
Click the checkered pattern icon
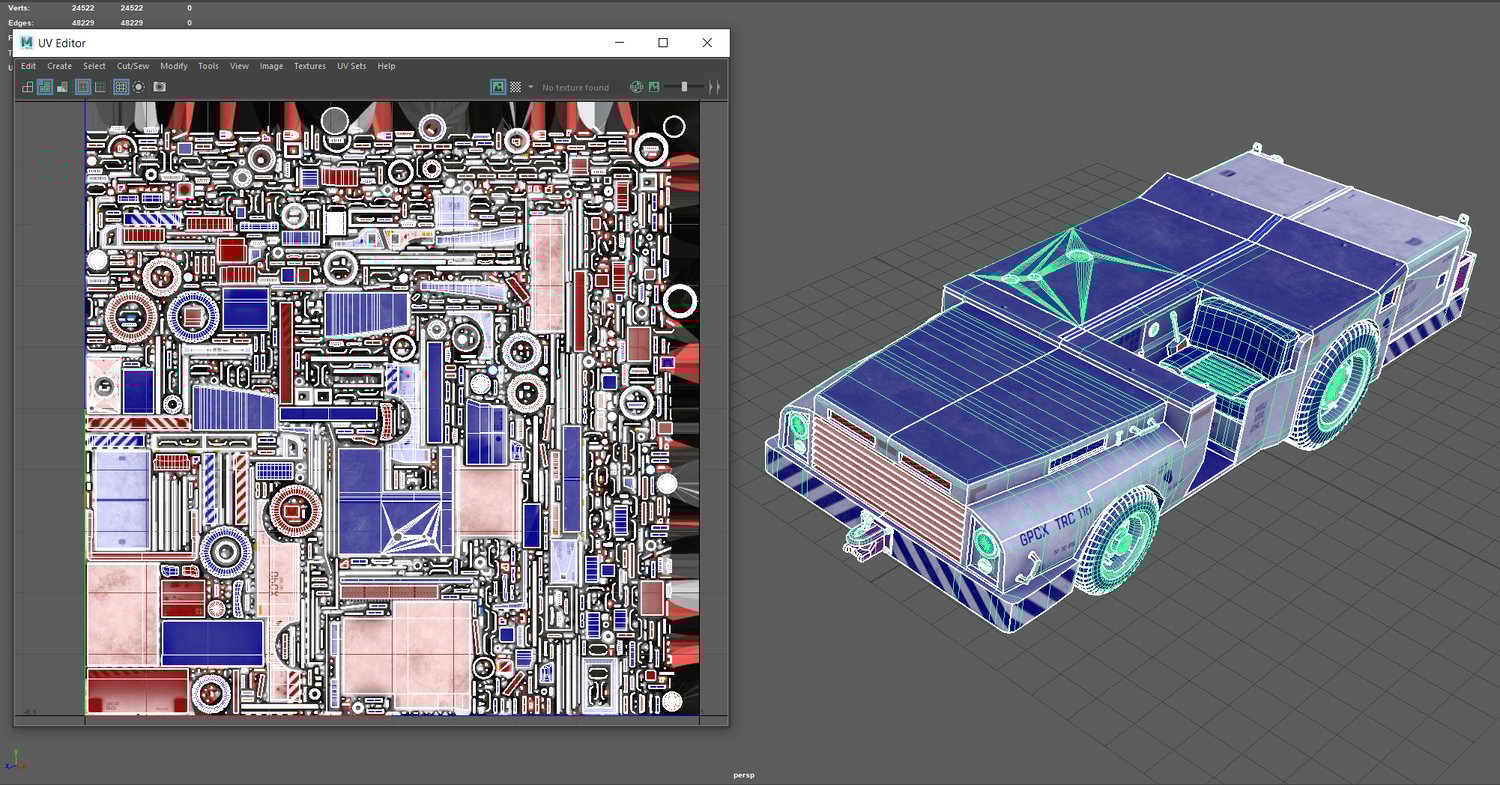[516, 87]
